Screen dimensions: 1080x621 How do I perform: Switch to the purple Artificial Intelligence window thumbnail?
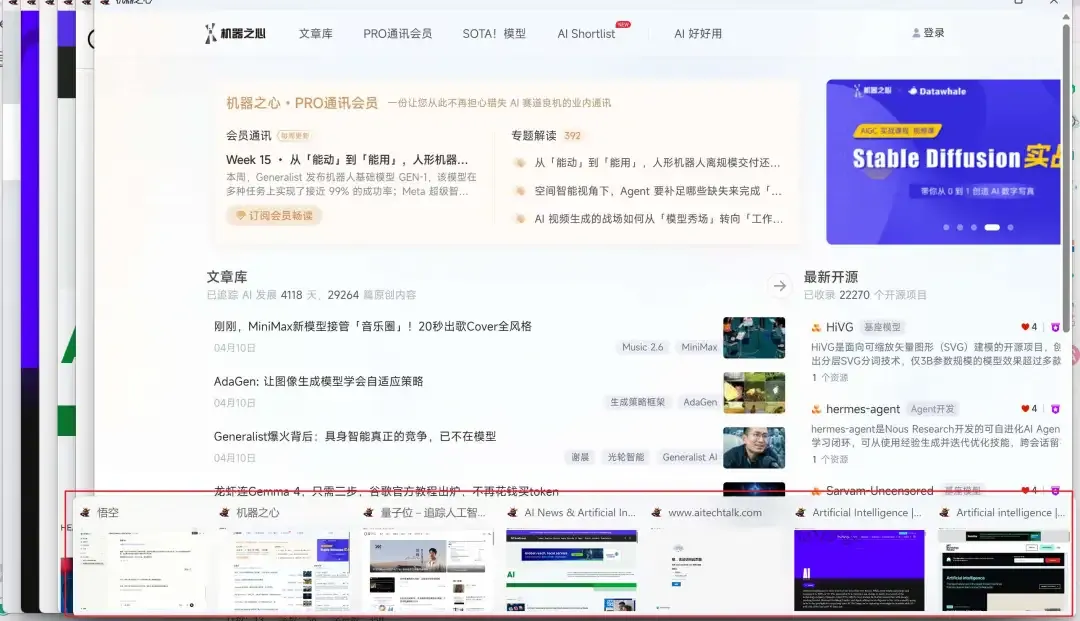coord(860,570)
